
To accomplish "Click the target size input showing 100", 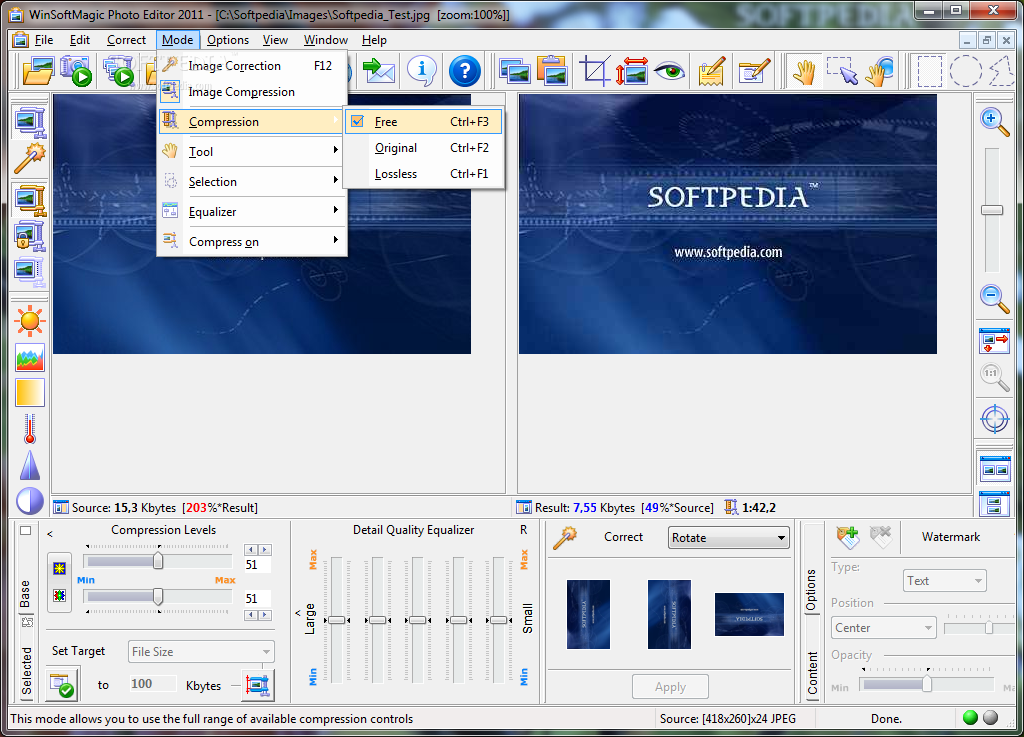I will (x=152, y=683).
